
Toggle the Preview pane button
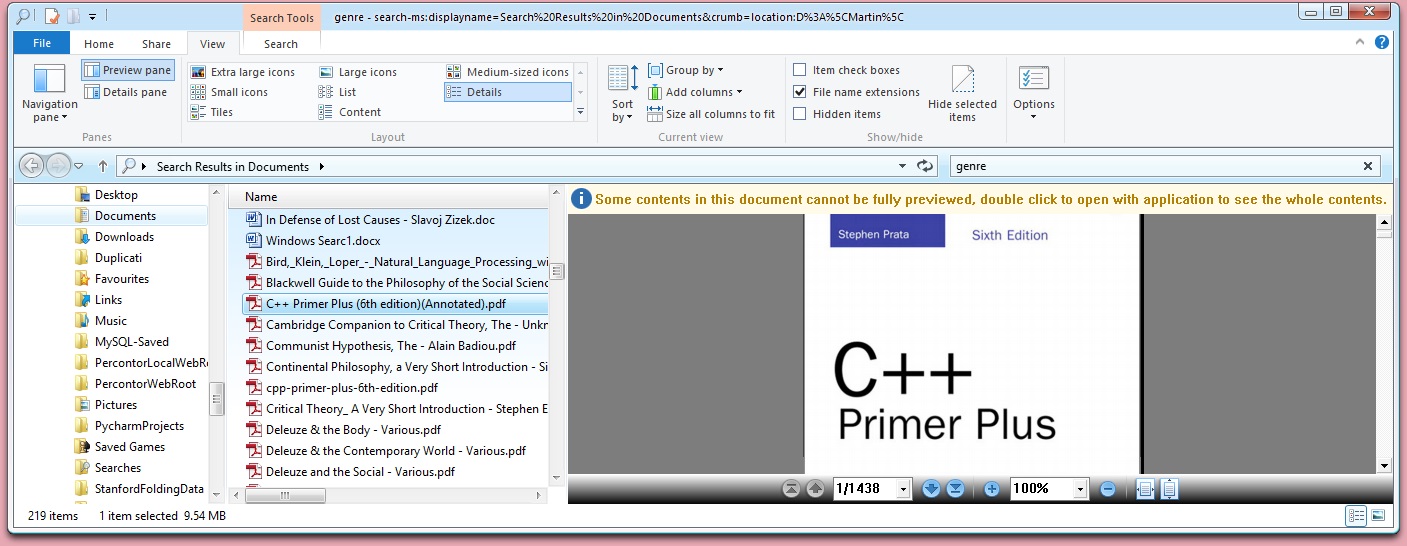click(128, 70)
